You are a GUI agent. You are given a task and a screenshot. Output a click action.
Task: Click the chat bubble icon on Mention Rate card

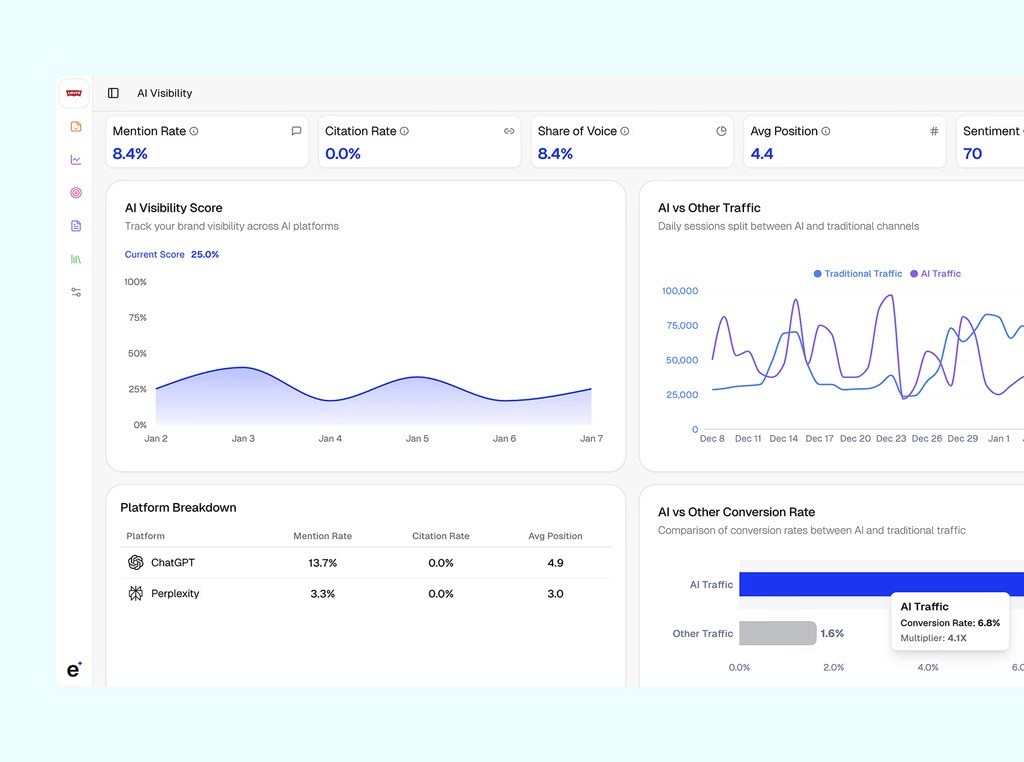[x=296, y=130]
